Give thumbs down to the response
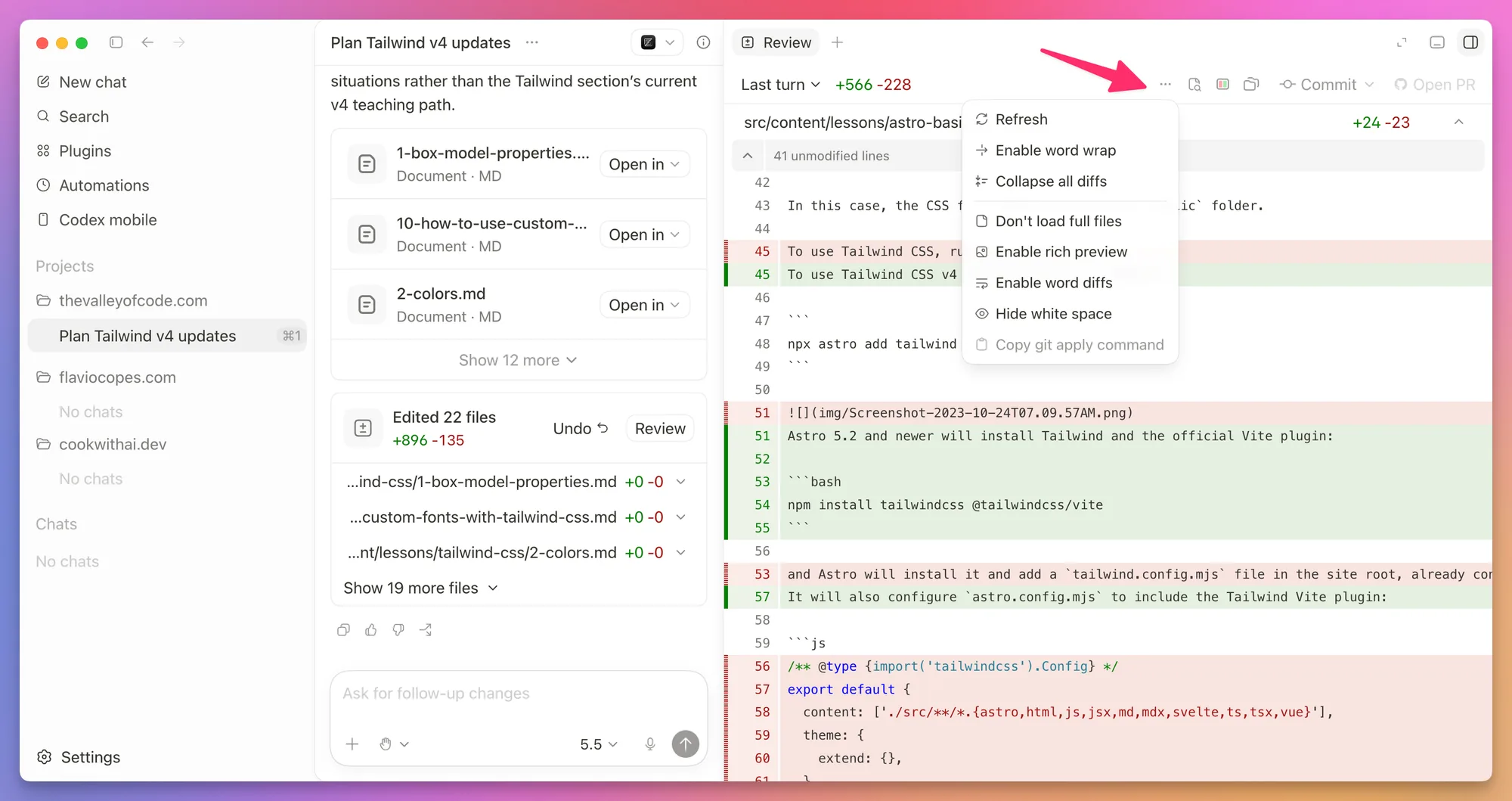Screen dimensions: 1512x801 point(398,630)
